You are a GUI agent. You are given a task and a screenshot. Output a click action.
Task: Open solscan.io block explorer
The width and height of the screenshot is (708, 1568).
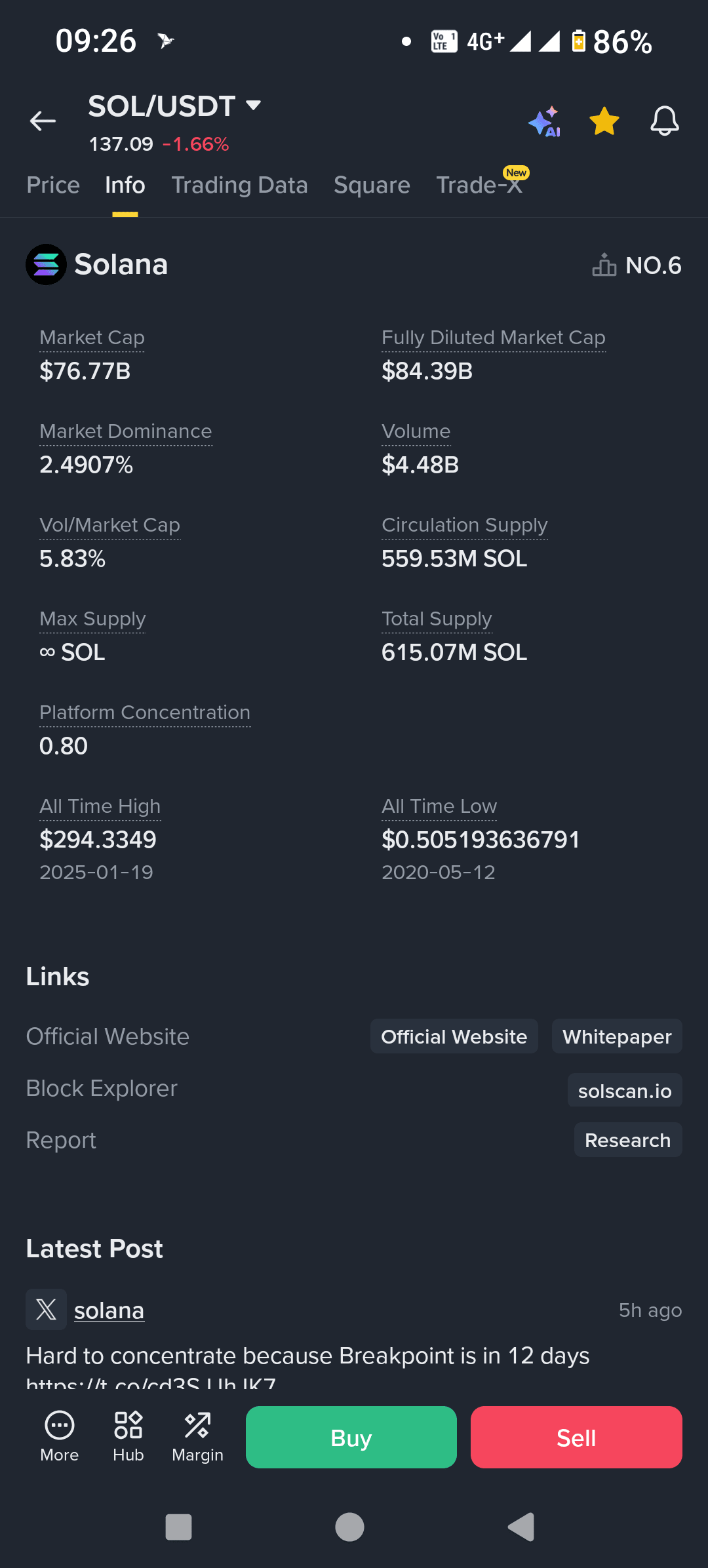(x=624, y=1091)
